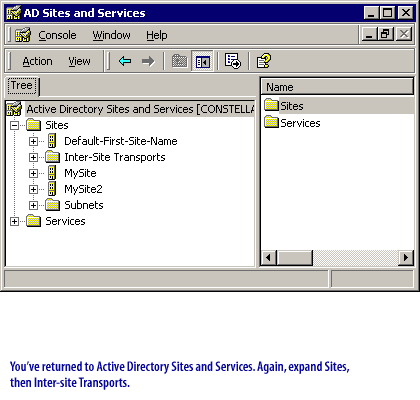
Task: Restore the inner console window
Action: (385, 34)
